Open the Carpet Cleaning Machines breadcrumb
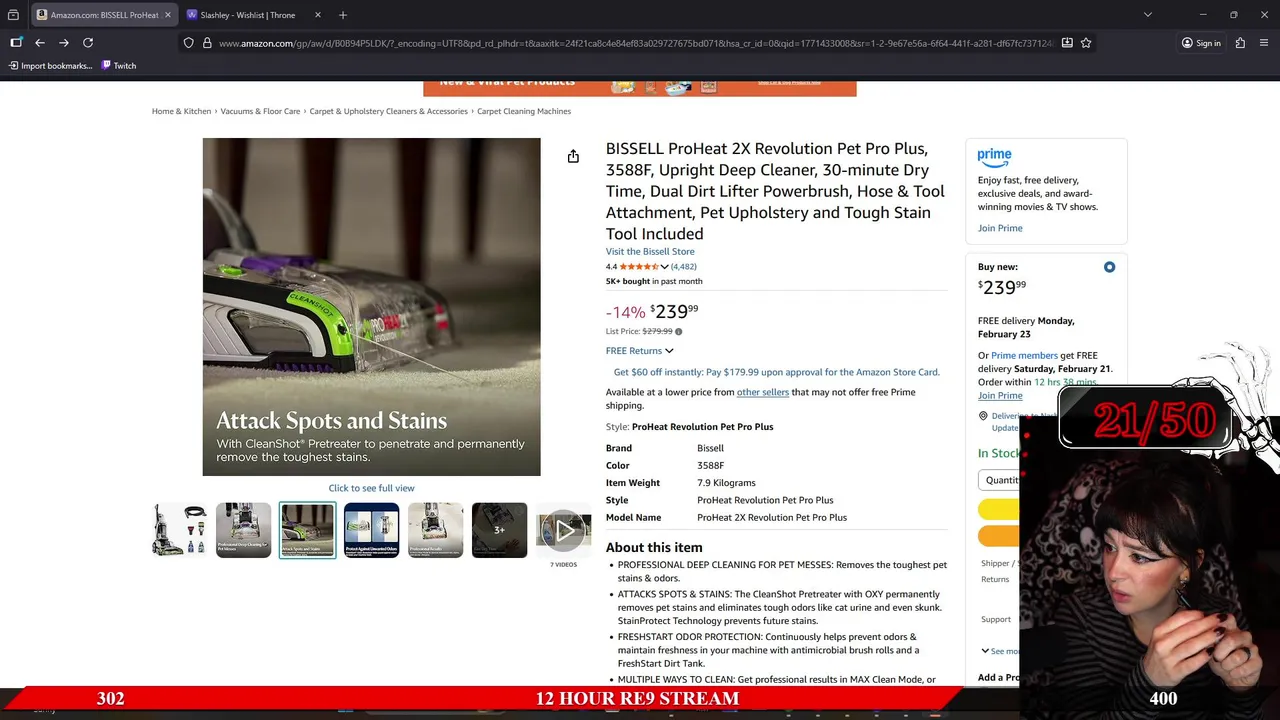The height and width of the screenshot is (720, 1280). [524, 111]
